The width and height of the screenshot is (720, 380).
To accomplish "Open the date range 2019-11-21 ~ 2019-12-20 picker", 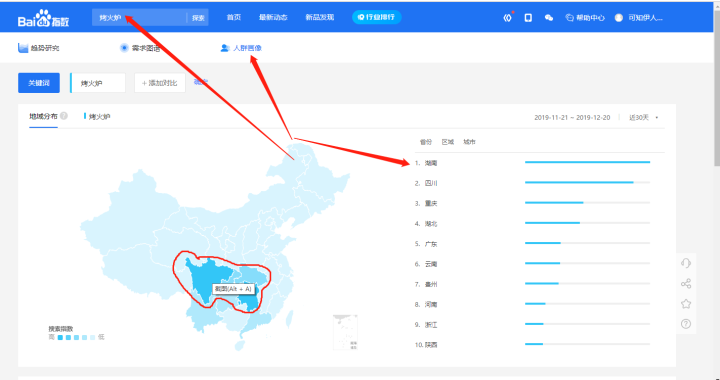I will coord(572,118).
